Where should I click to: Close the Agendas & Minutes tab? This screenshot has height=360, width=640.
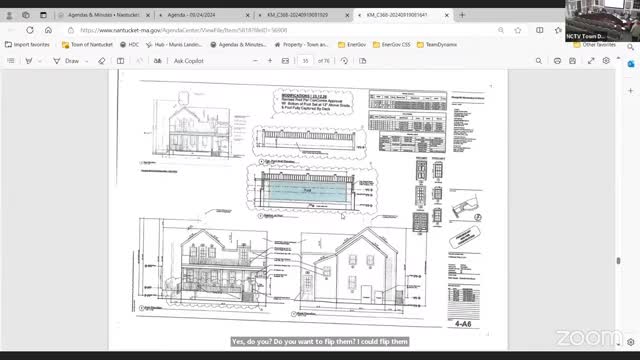coord(148,15)
